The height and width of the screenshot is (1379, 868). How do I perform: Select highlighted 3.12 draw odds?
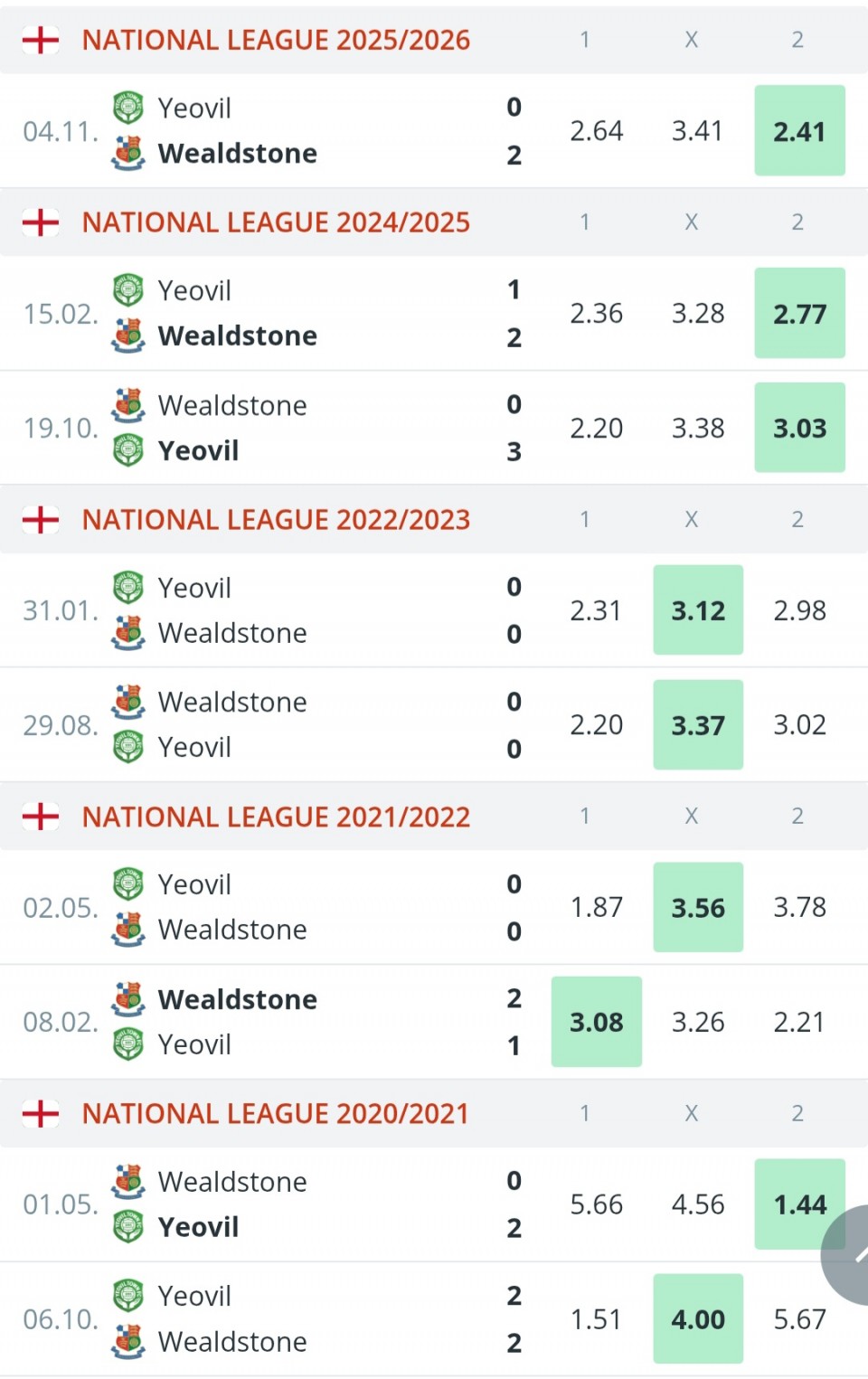click(x=698, y=610)
